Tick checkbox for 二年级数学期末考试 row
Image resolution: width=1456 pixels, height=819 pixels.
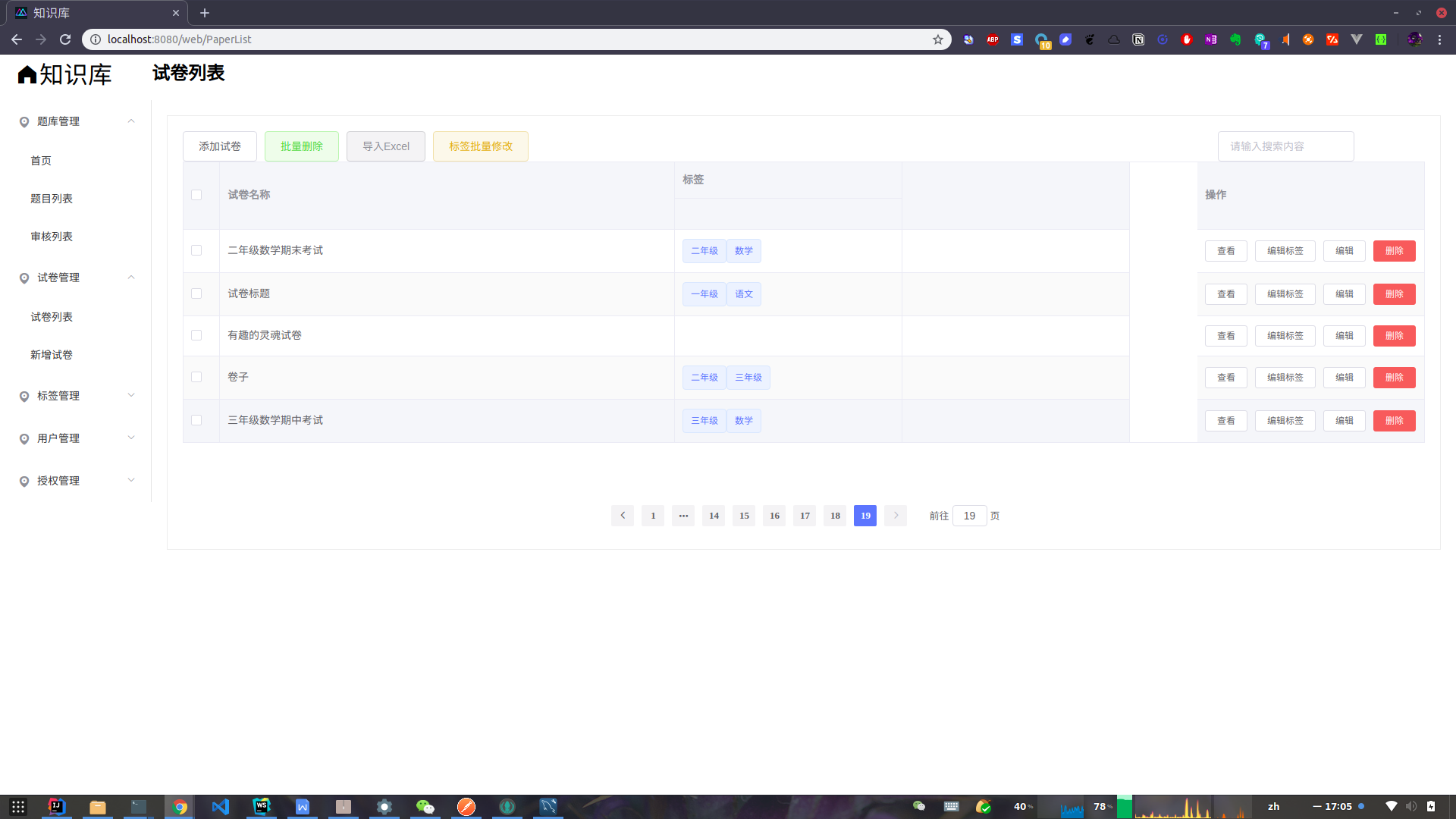196,250
